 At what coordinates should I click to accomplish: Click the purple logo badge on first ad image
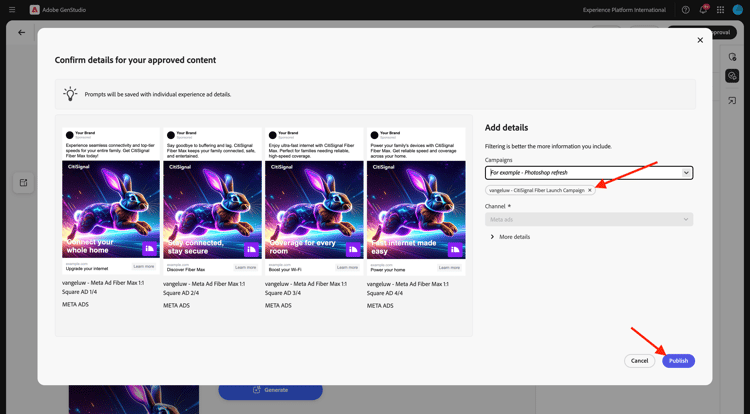click(x=149, y=249)
